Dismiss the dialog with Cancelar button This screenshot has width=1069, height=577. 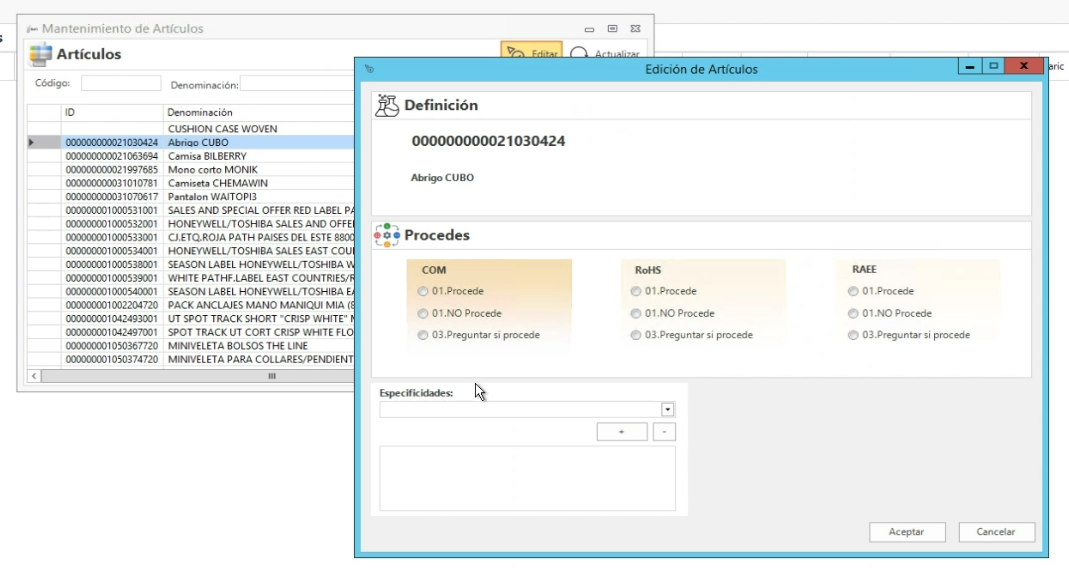pyautogui.click(x=996, y=532)
